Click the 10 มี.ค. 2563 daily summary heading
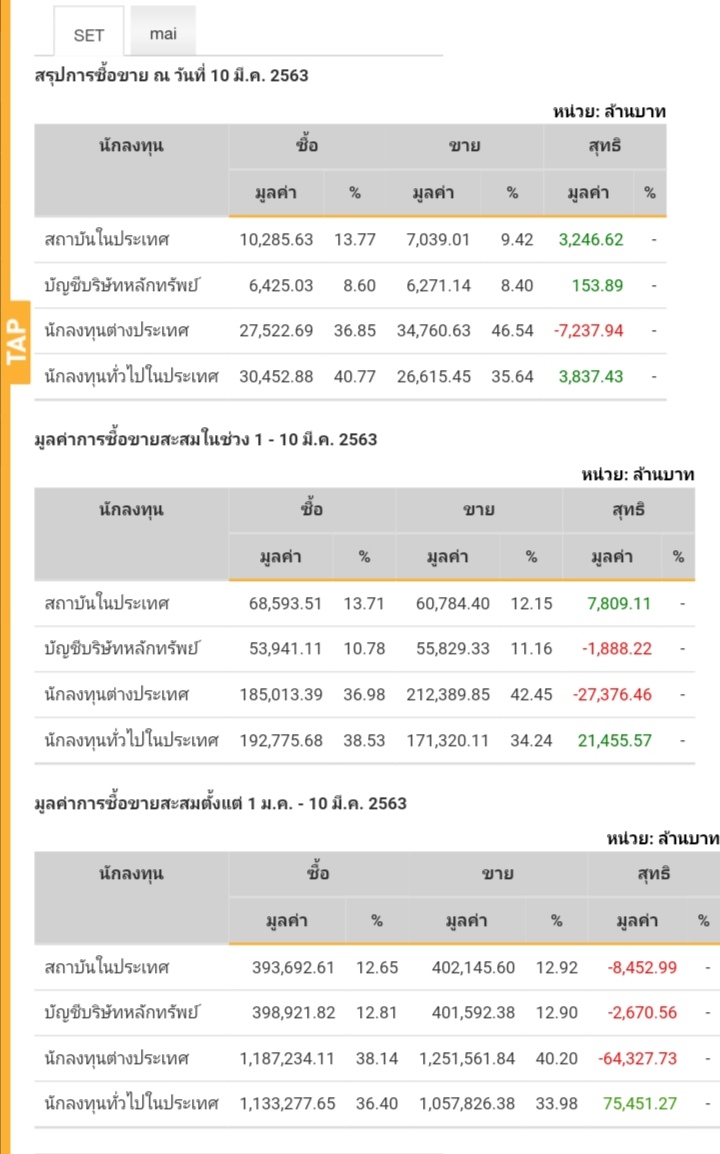This screenshot has height=1154, width=720. coord(171,75)
